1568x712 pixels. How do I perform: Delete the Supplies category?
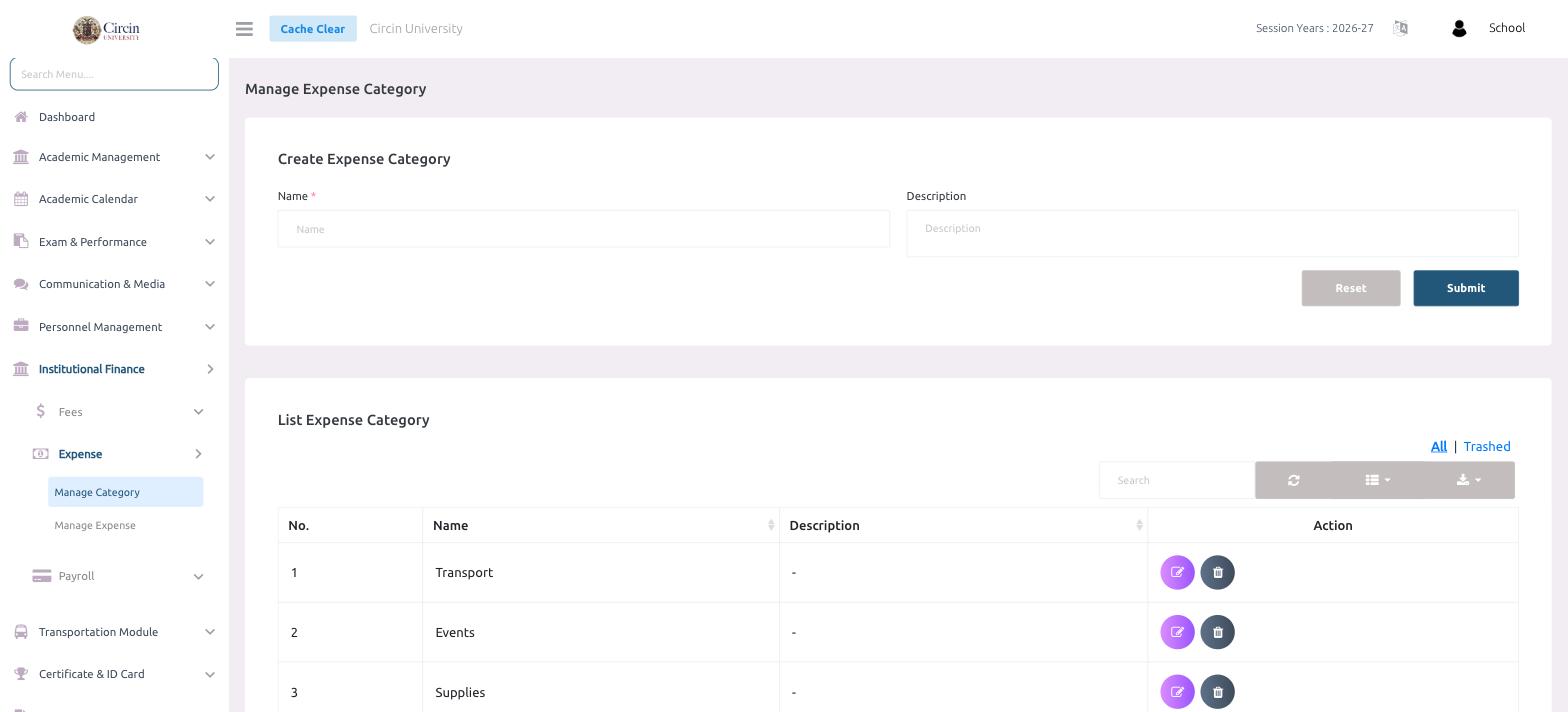tap(1218, 692)
